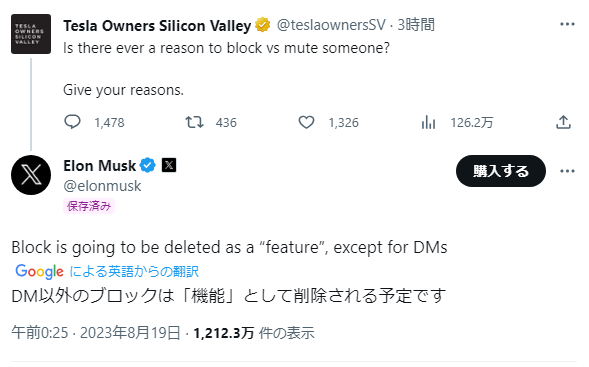Viewport: 589px width, 367px height.
Task: Open the @teslaownersSV handle link
Action: pos(331,25)
